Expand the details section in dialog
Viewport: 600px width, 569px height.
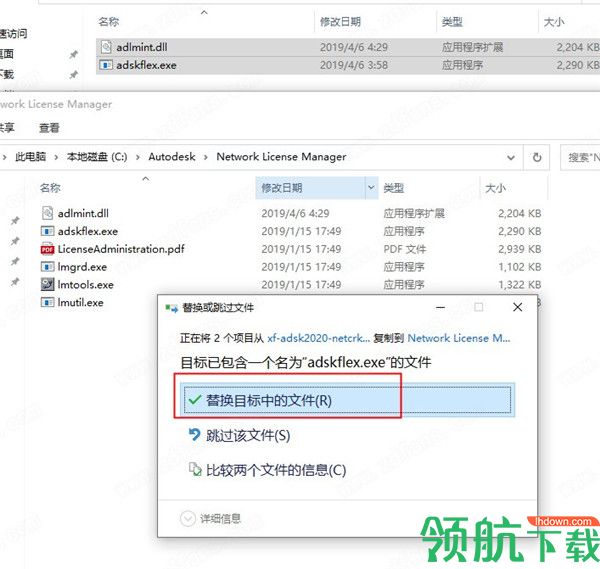(210, 518)
